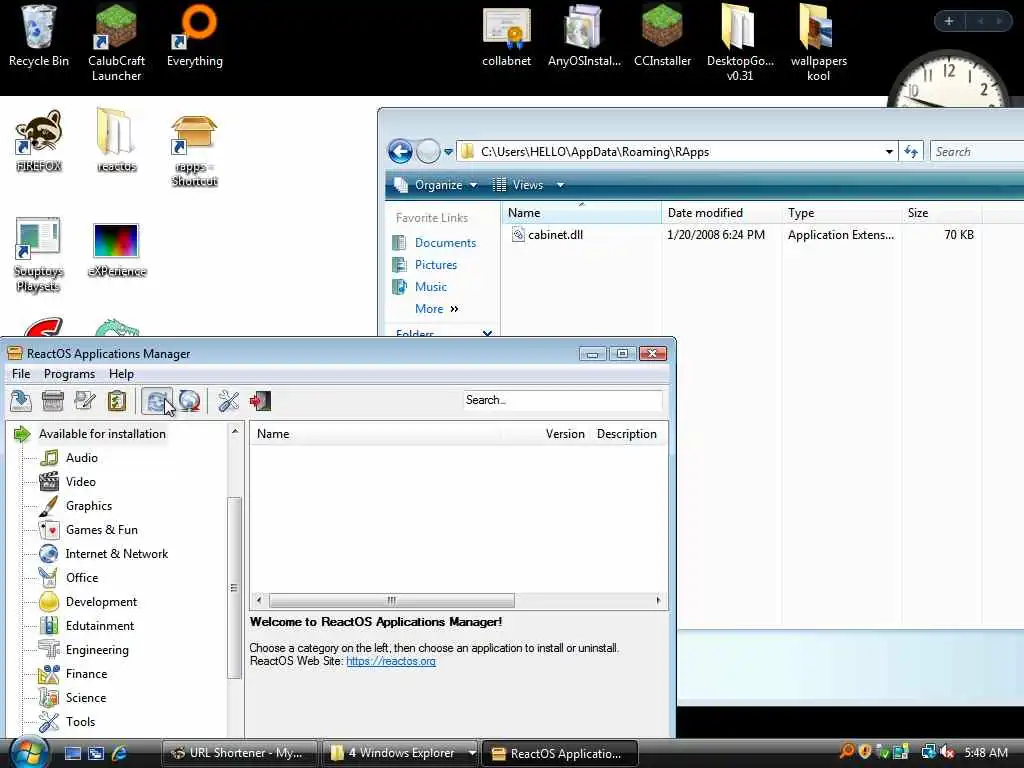The image size is (1024, 768).
Task: Open the Organize dropdown in Explorer
Action: click(x=436, y=185)
